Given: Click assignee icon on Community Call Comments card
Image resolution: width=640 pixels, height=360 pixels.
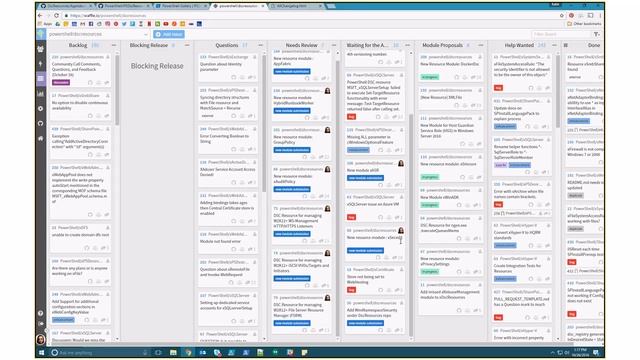Looking at the screenshot, I should [108, 57].
